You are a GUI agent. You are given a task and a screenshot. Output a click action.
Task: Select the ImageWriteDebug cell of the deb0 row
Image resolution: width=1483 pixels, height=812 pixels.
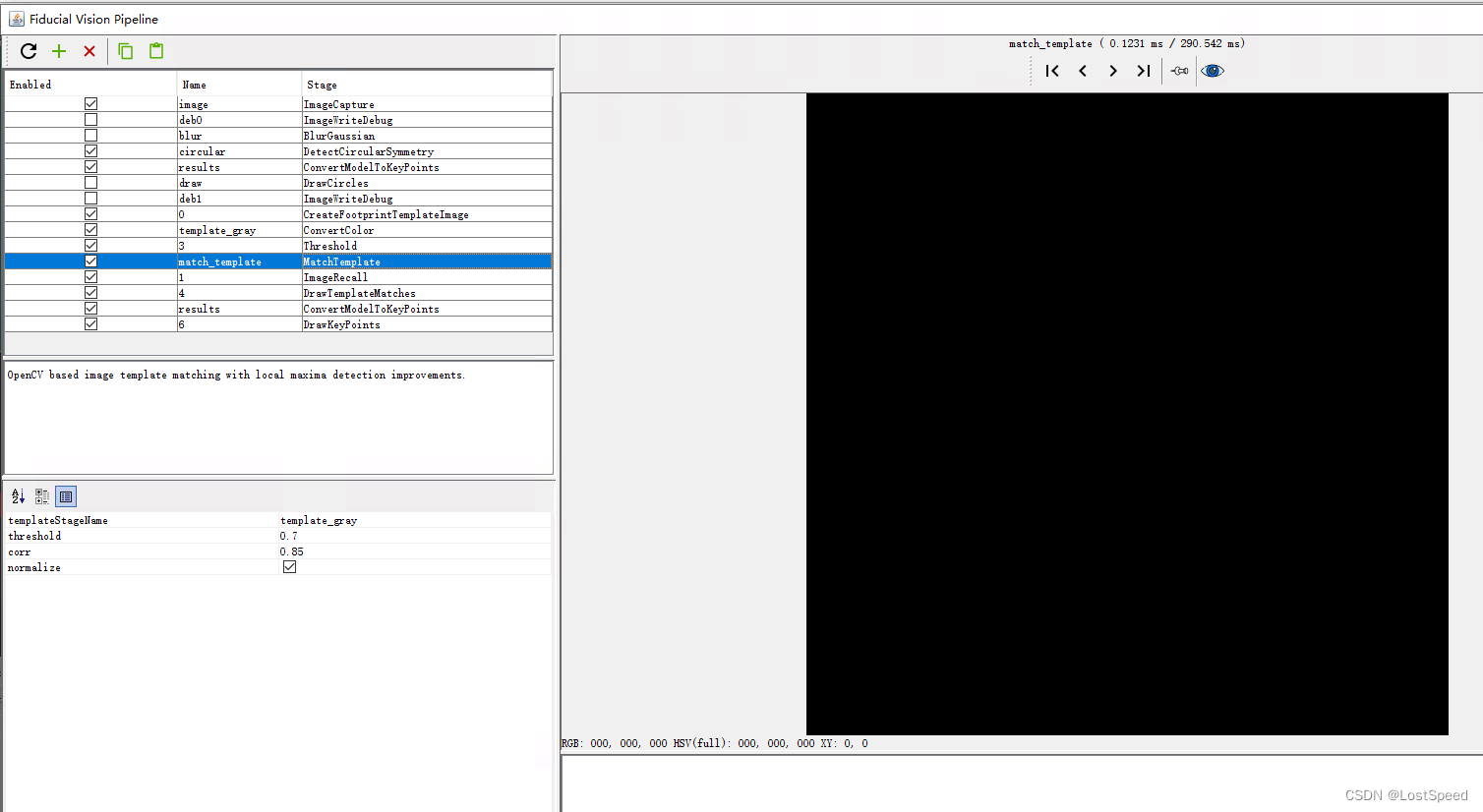[427, 120]
